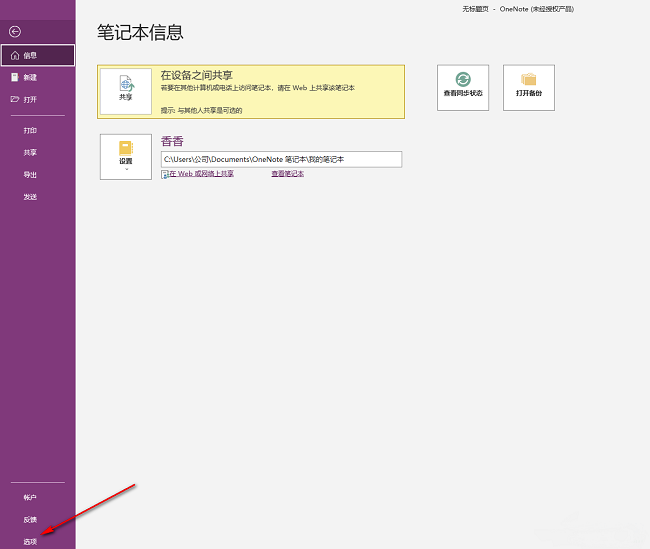Expand the 设置 (Settings) notebook dropdown
This screenshot has width=650, height=549.
click(x=126, y=155)
